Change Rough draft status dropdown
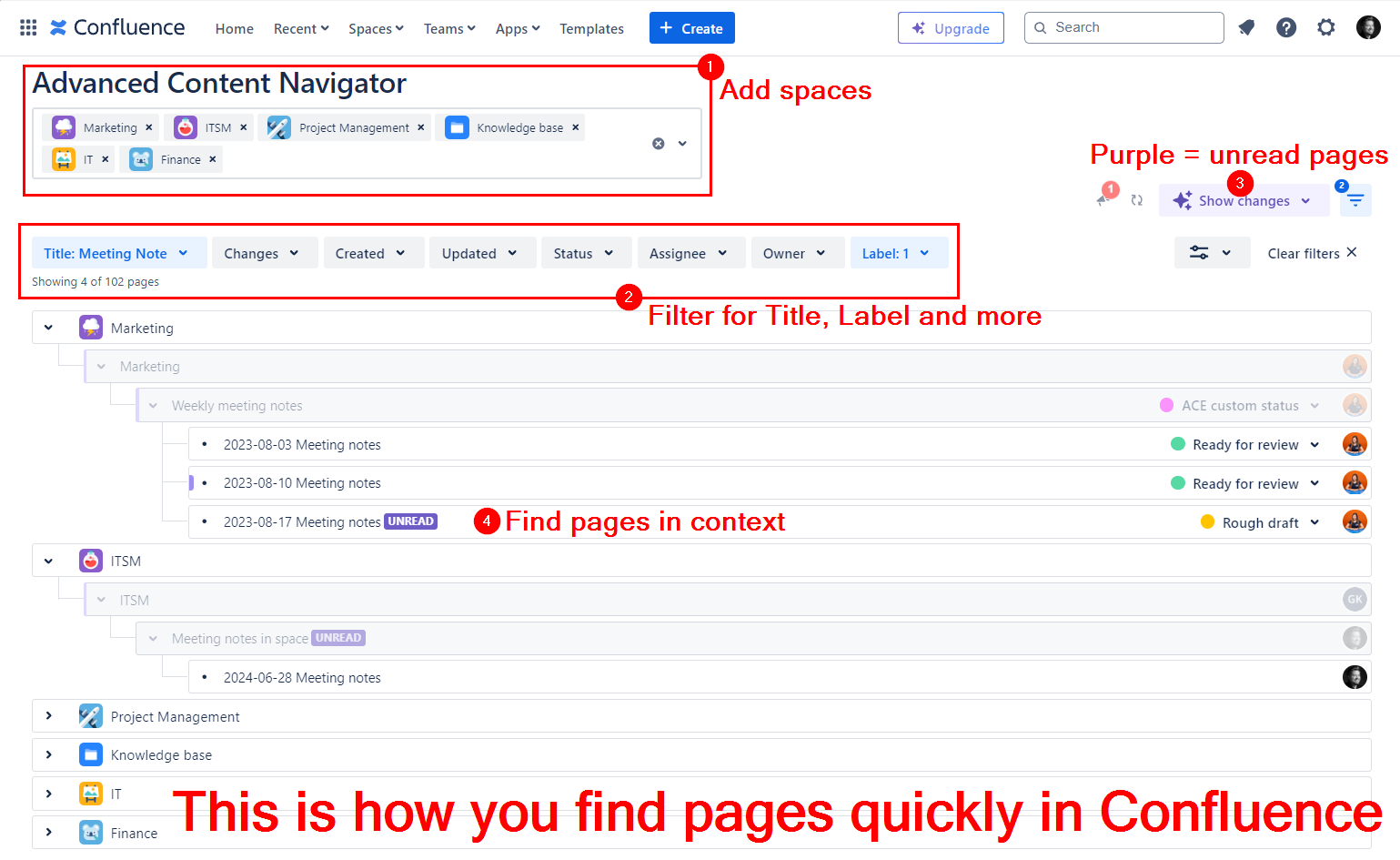Image resolution: width=1400 pixels, height=860 pixels. click(1261, 522)
